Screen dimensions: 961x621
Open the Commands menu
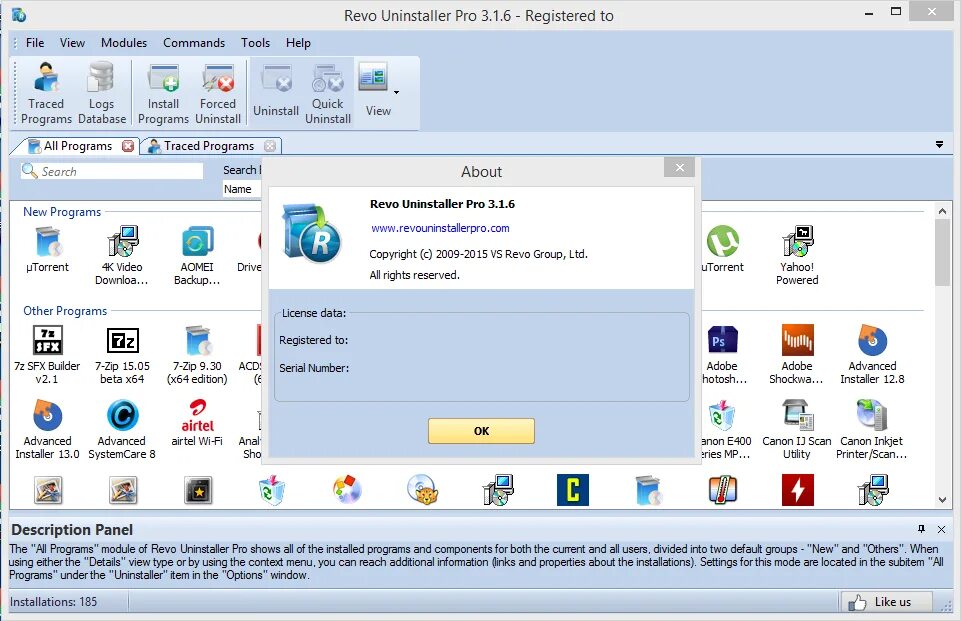click(x=194, y=43)
